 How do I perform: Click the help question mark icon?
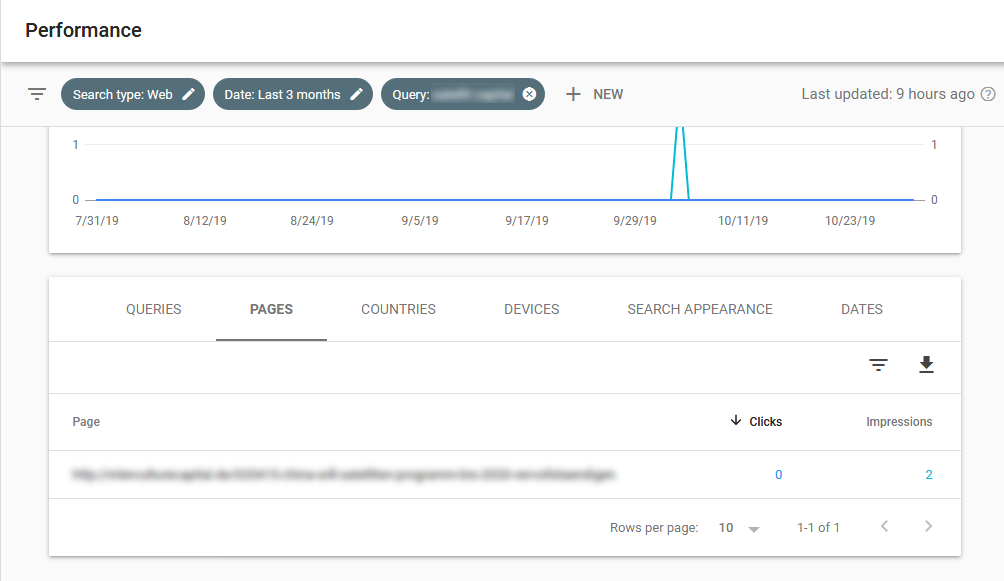click(989, 94)
